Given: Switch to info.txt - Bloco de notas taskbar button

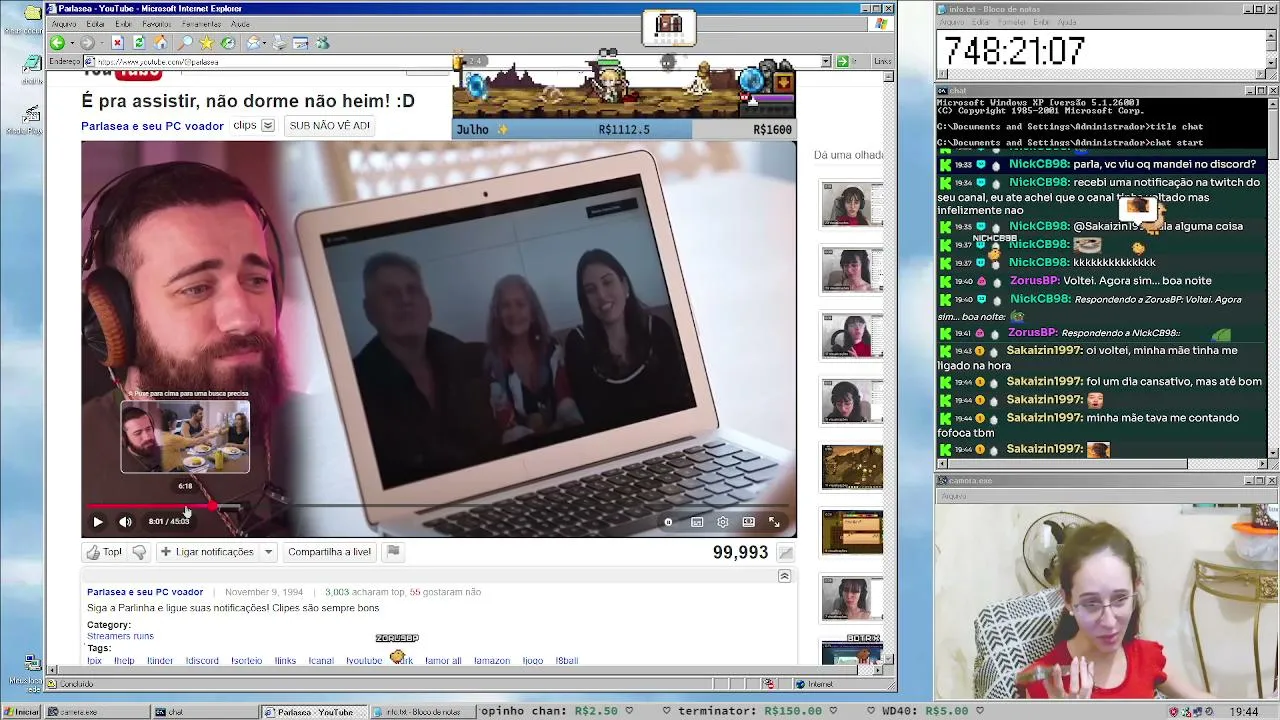Looking at the screenshot, I should coord(423,712).
